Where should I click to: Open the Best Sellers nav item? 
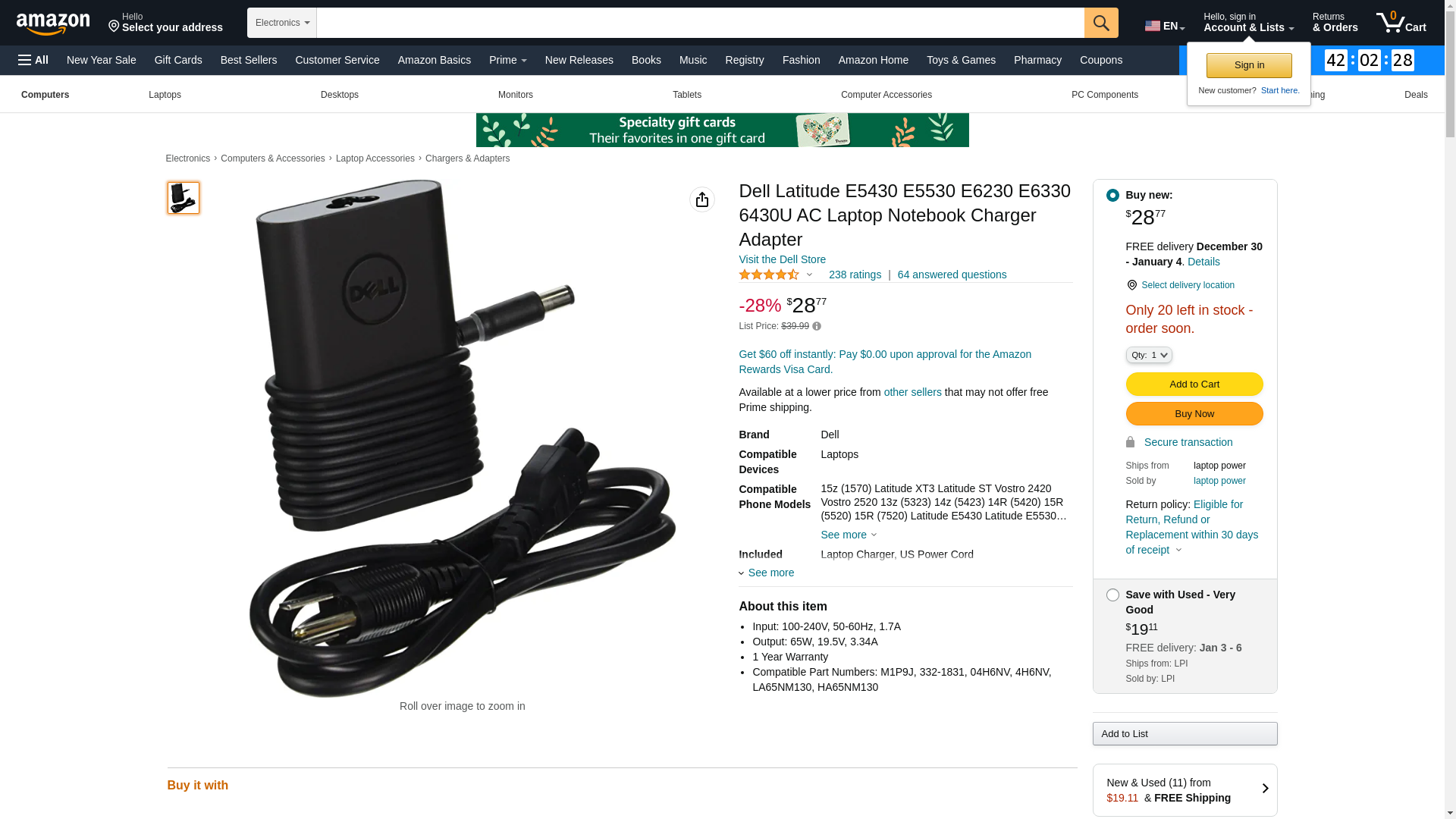pos(249,60)
